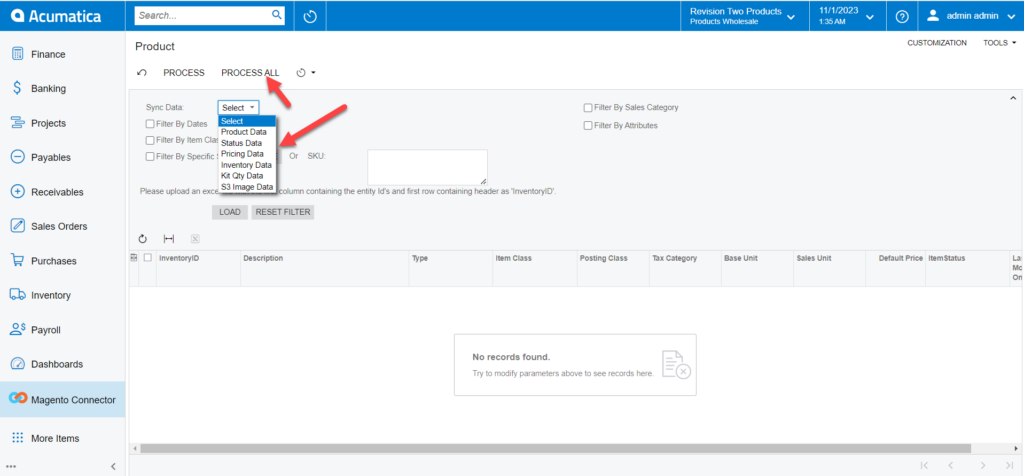1024x476 pixels.
Task: Open the Tools dropdown menu
Action: tap(1000, 42)
